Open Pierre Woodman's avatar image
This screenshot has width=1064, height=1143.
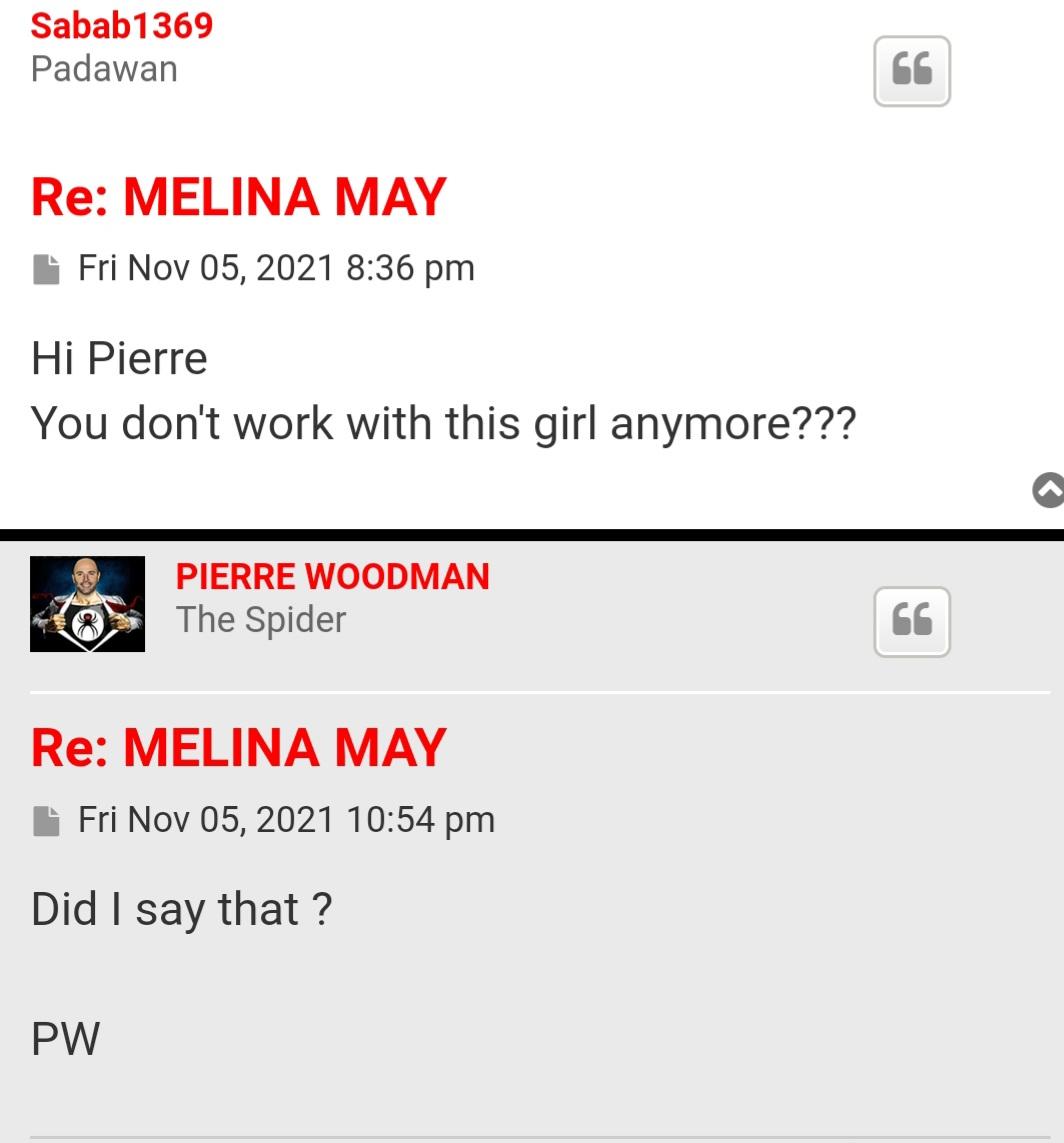[x=87, y=604]
